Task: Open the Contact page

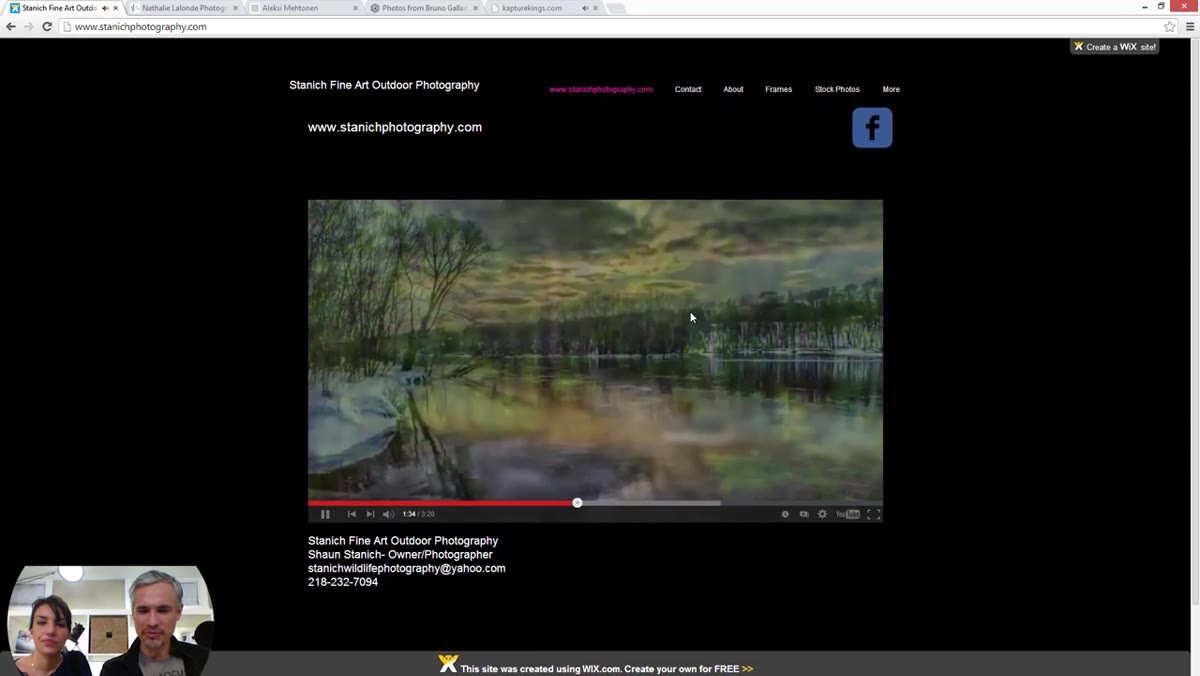Action: (x=688, y=89)
